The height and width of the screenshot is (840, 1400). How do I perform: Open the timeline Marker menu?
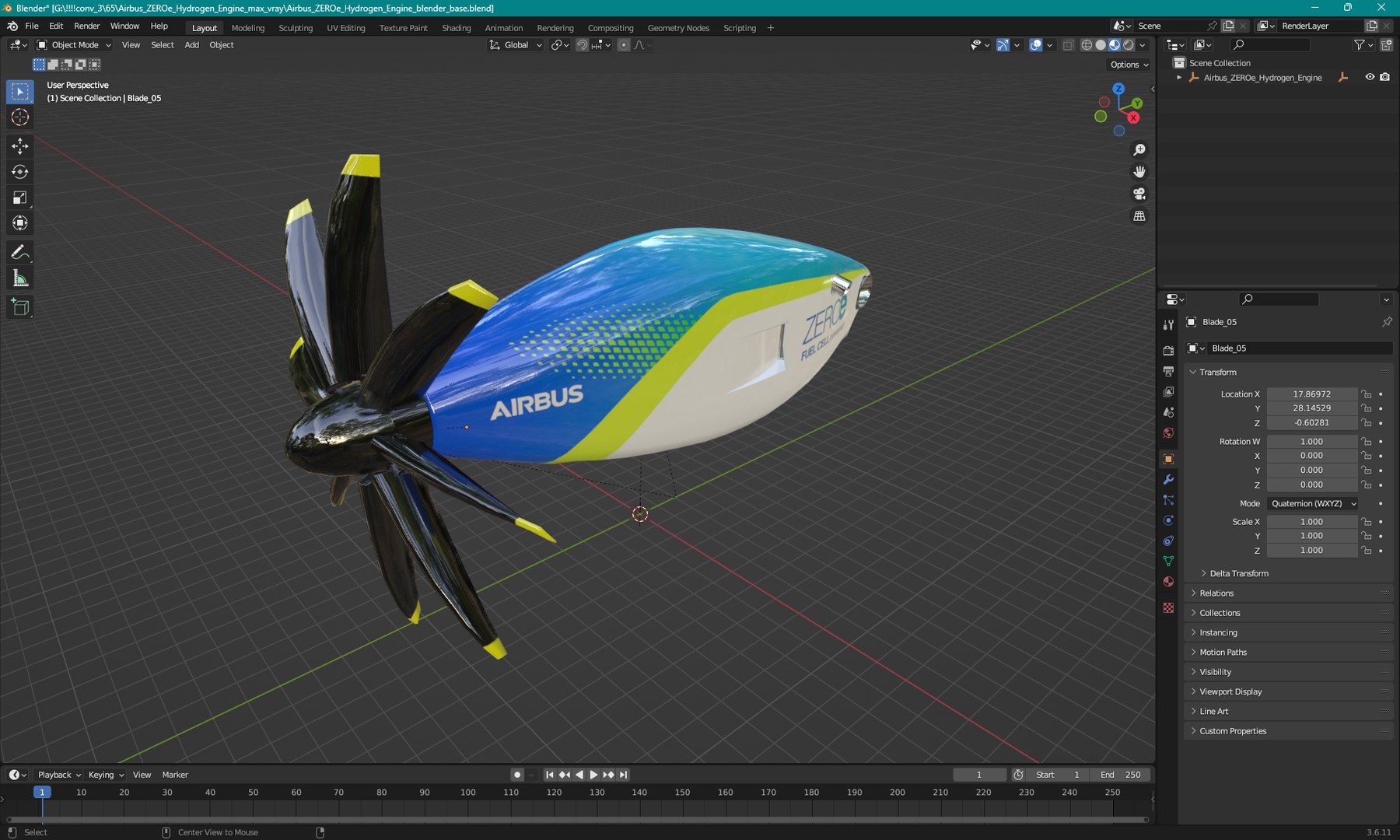[175, 775]
